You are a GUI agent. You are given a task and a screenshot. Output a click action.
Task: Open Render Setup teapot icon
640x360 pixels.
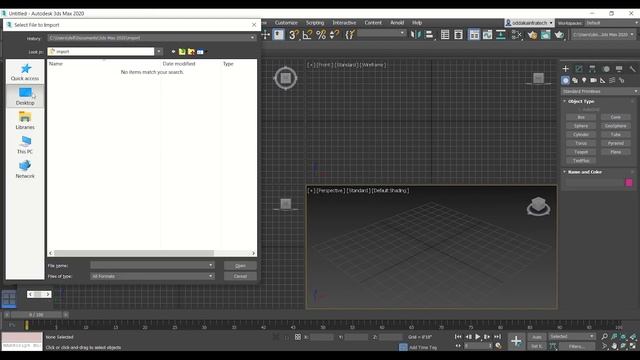532,35
